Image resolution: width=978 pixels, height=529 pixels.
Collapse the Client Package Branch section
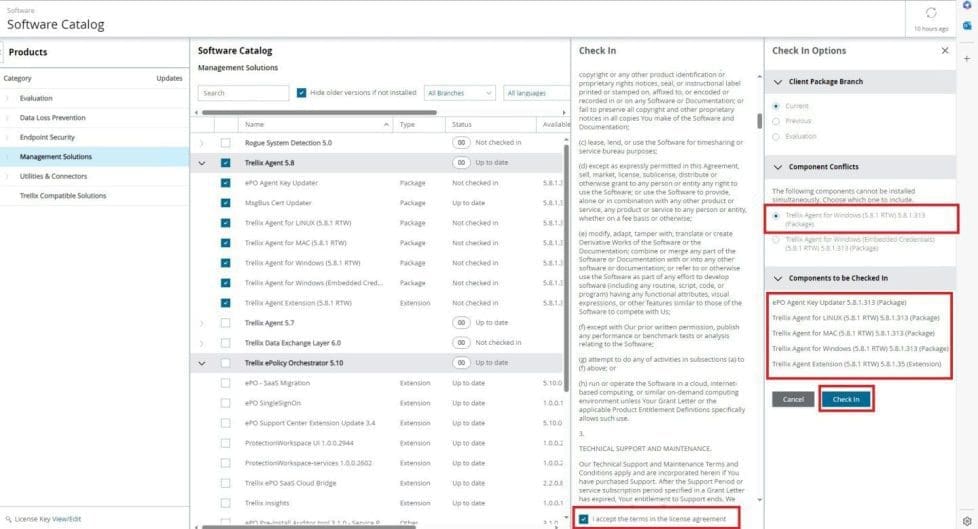coord(776,82)
